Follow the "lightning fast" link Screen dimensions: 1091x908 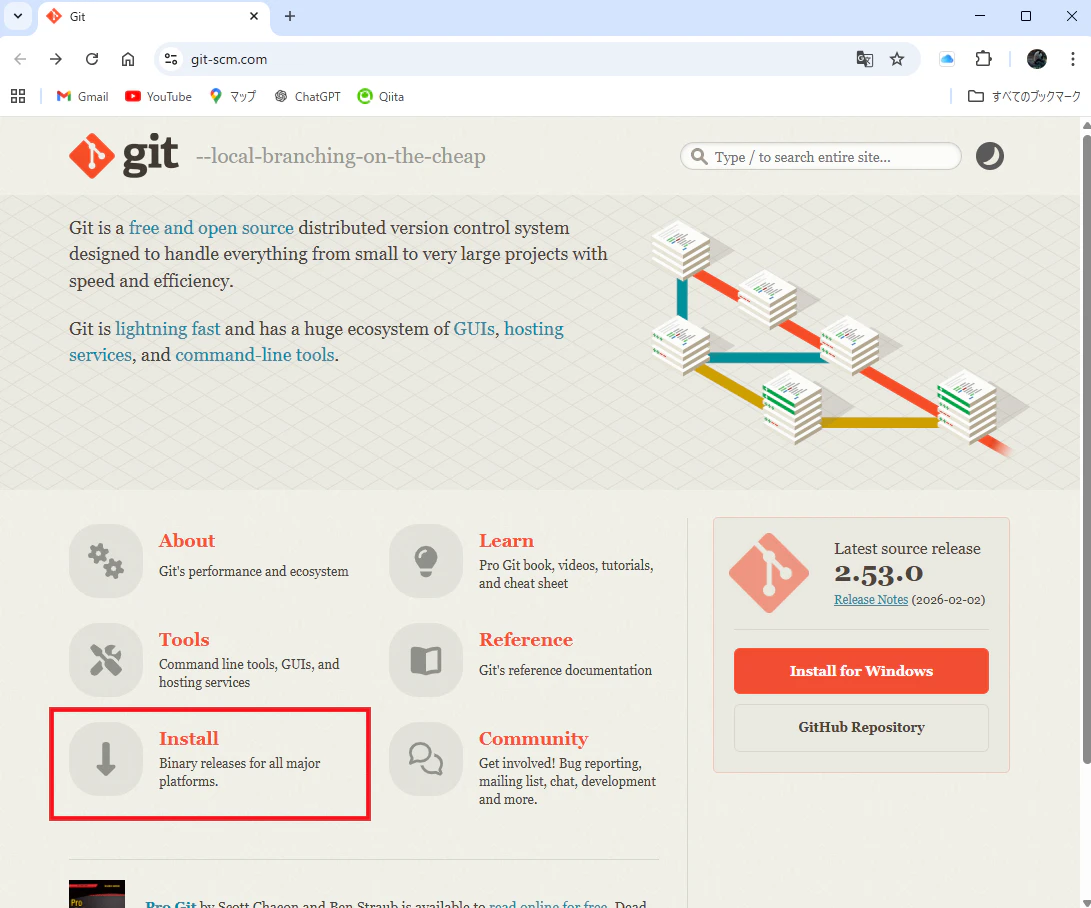[168, 328]
